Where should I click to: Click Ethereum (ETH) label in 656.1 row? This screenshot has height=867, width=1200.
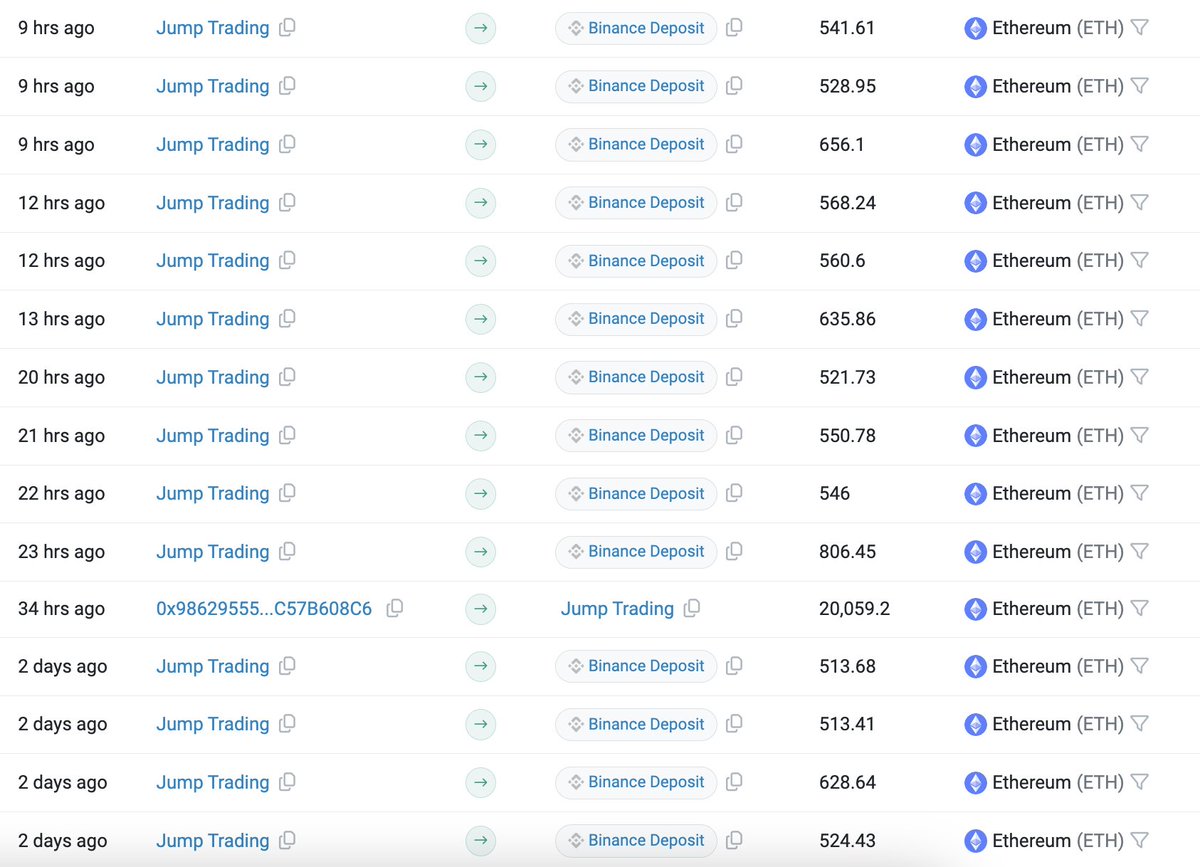pos(1058,144)
